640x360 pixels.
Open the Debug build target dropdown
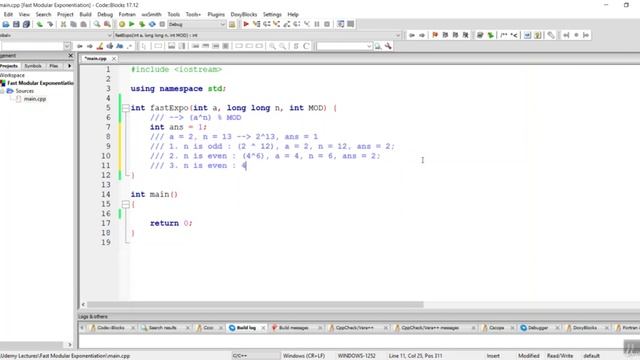[x=222, y=24]
